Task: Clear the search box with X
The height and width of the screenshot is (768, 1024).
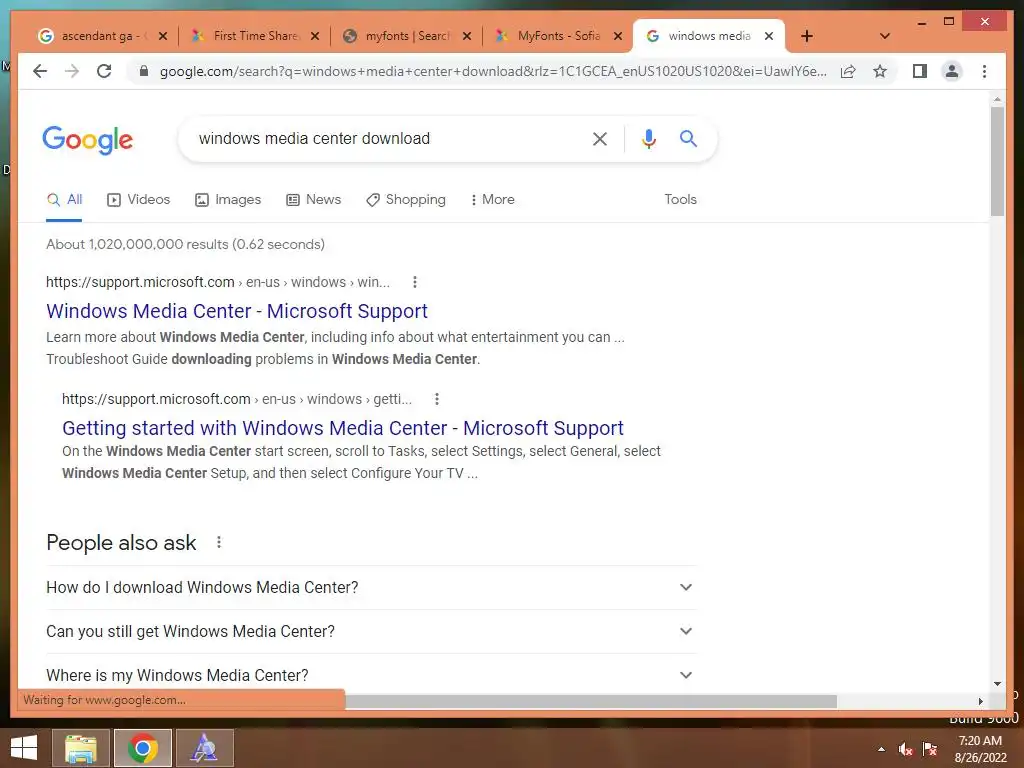Action: pyautogui.click(x=600, y=138)
